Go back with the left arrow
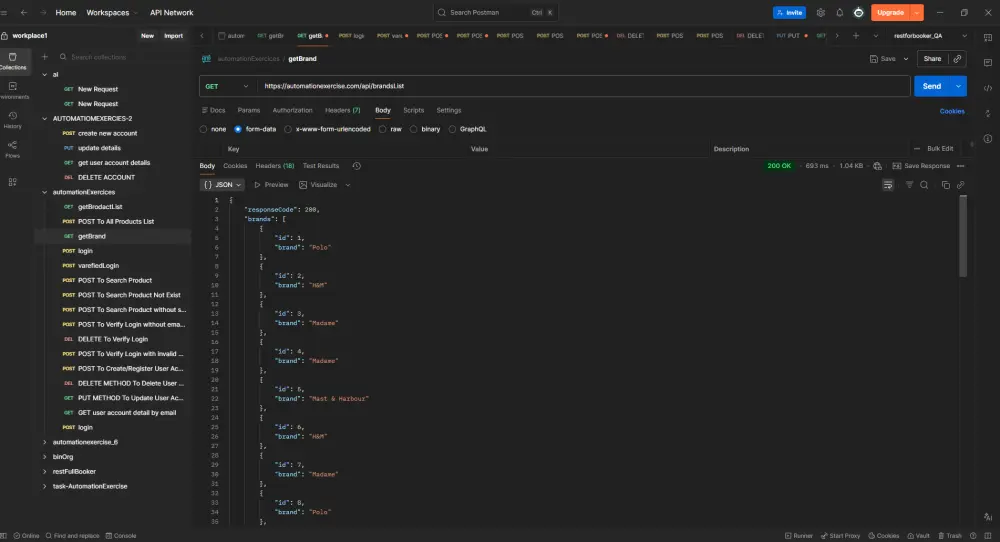Viewport: 1000px width, 542px height. tap(24, 12)
